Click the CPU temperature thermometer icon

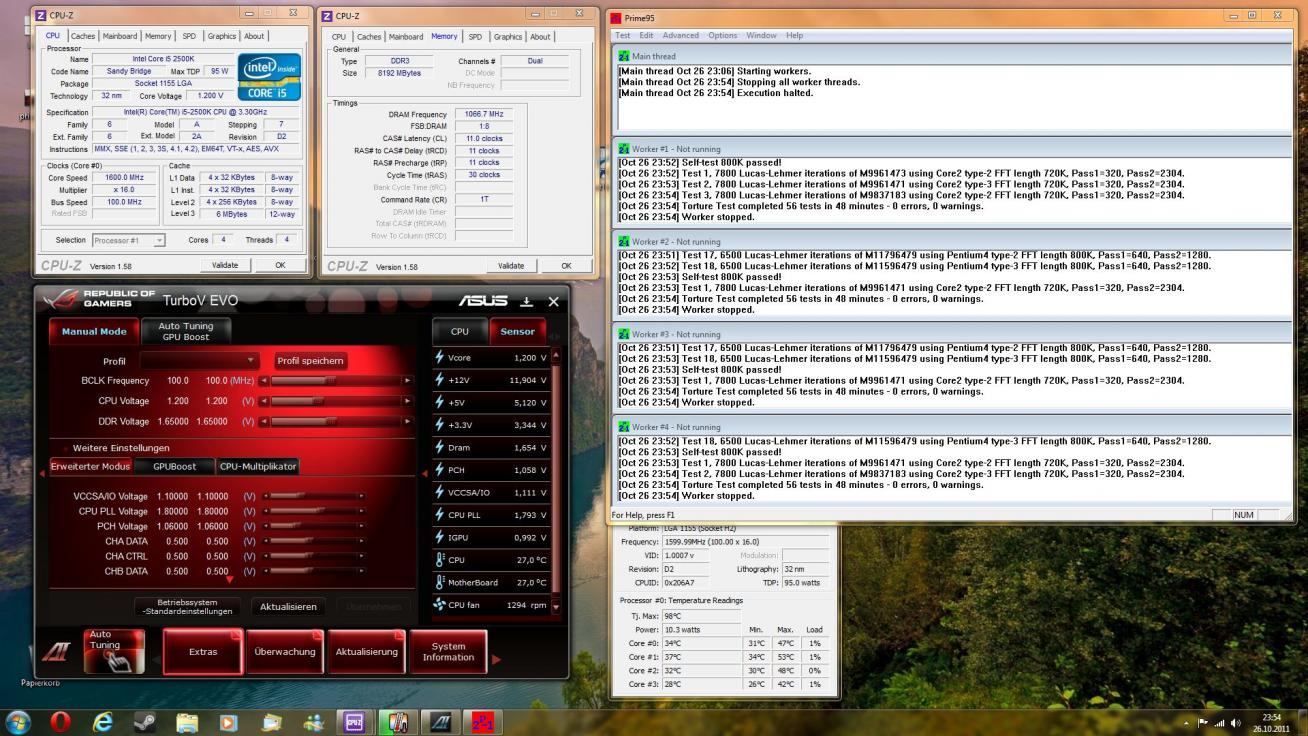tap(439, 560)
